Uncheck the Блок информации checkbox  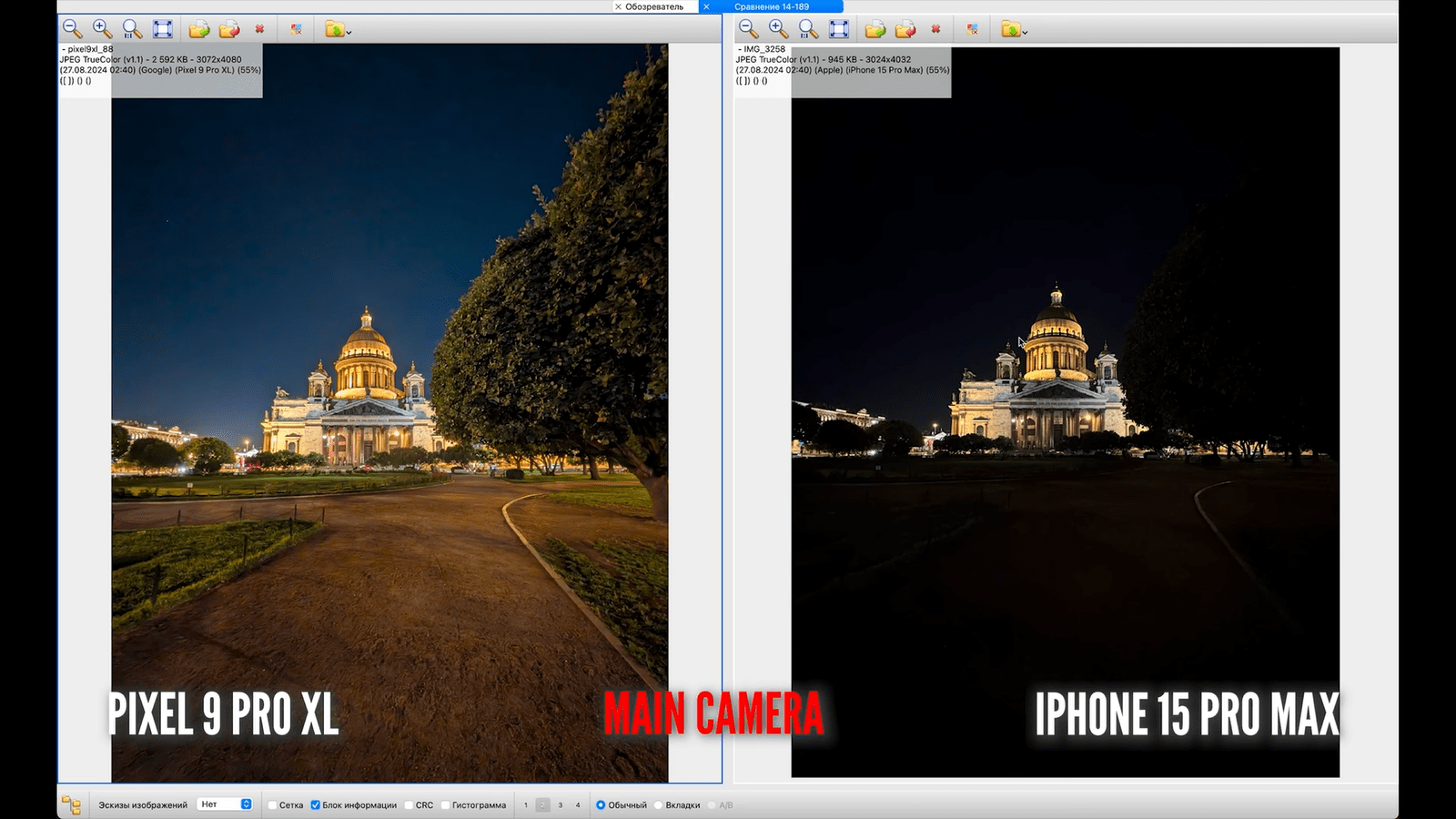click(x=316, y=805)
